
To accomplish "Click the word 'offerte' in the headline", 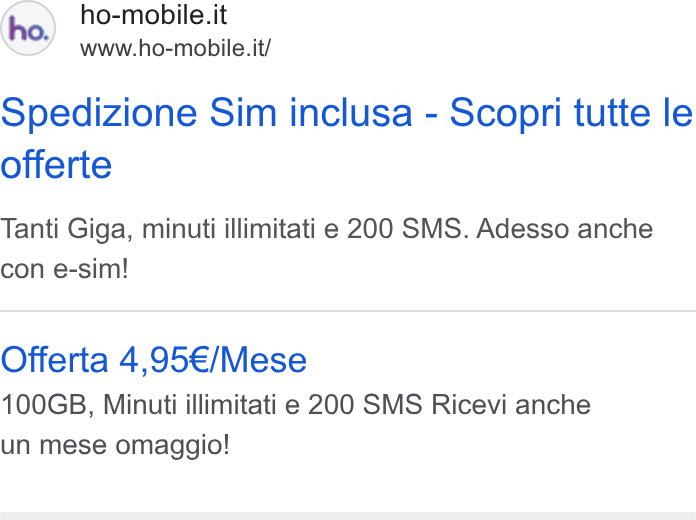I will point(56,165).
